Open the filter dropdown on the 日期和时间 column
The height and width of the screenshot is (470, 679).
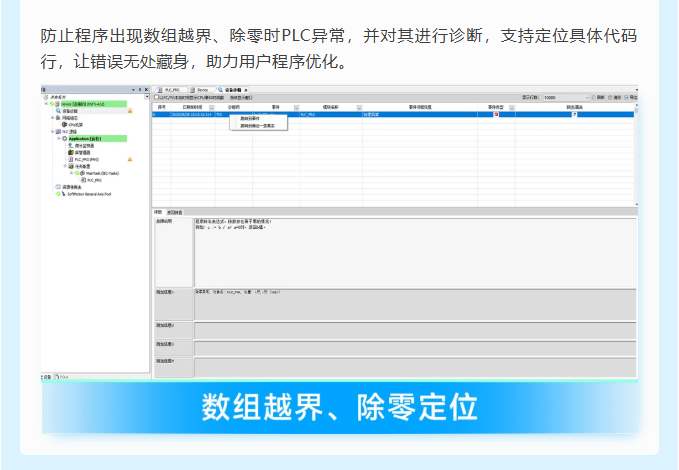[x=212, y=106]
